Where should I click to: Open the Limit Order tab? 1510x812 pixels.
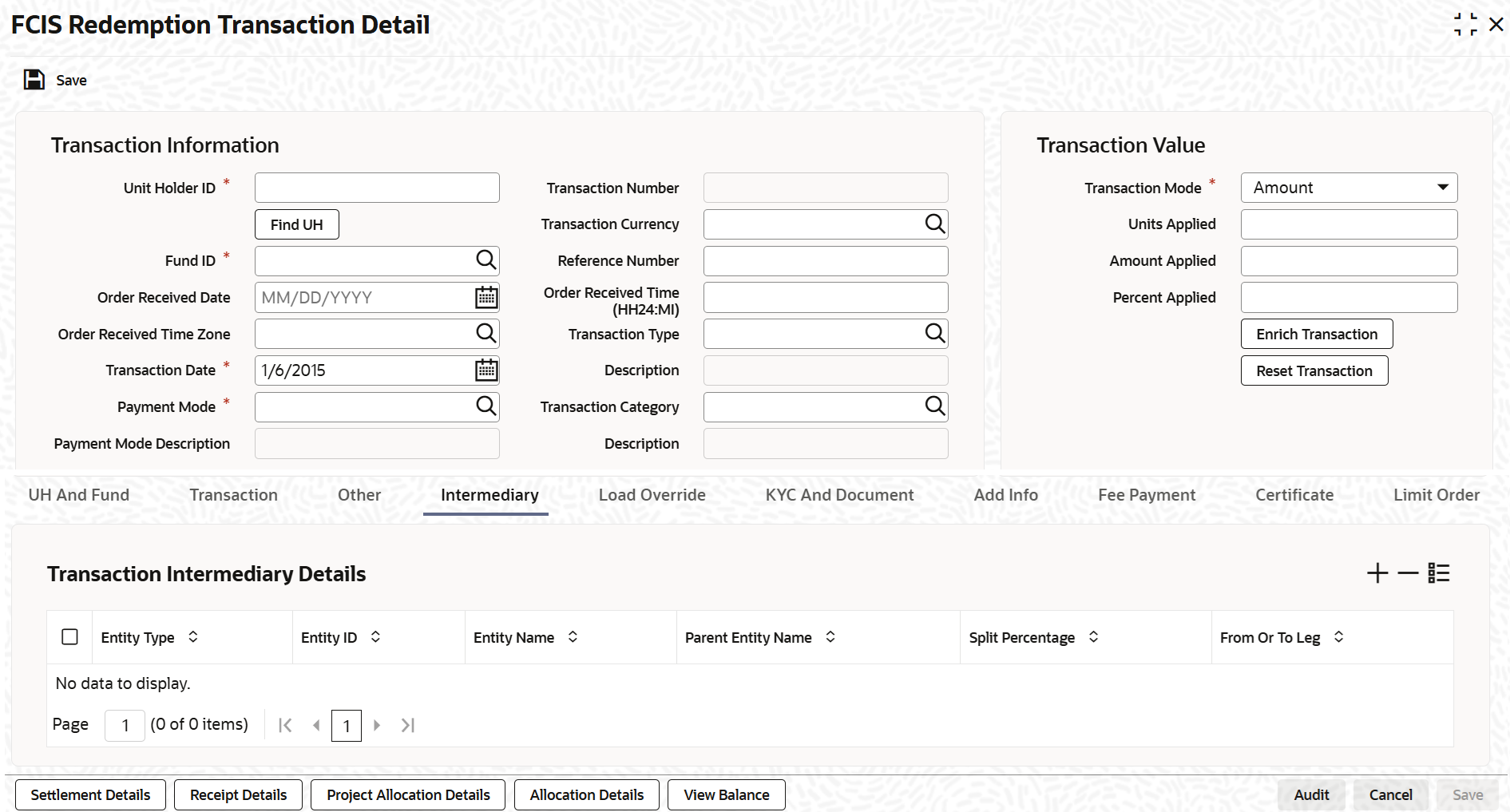point(1437,495)
